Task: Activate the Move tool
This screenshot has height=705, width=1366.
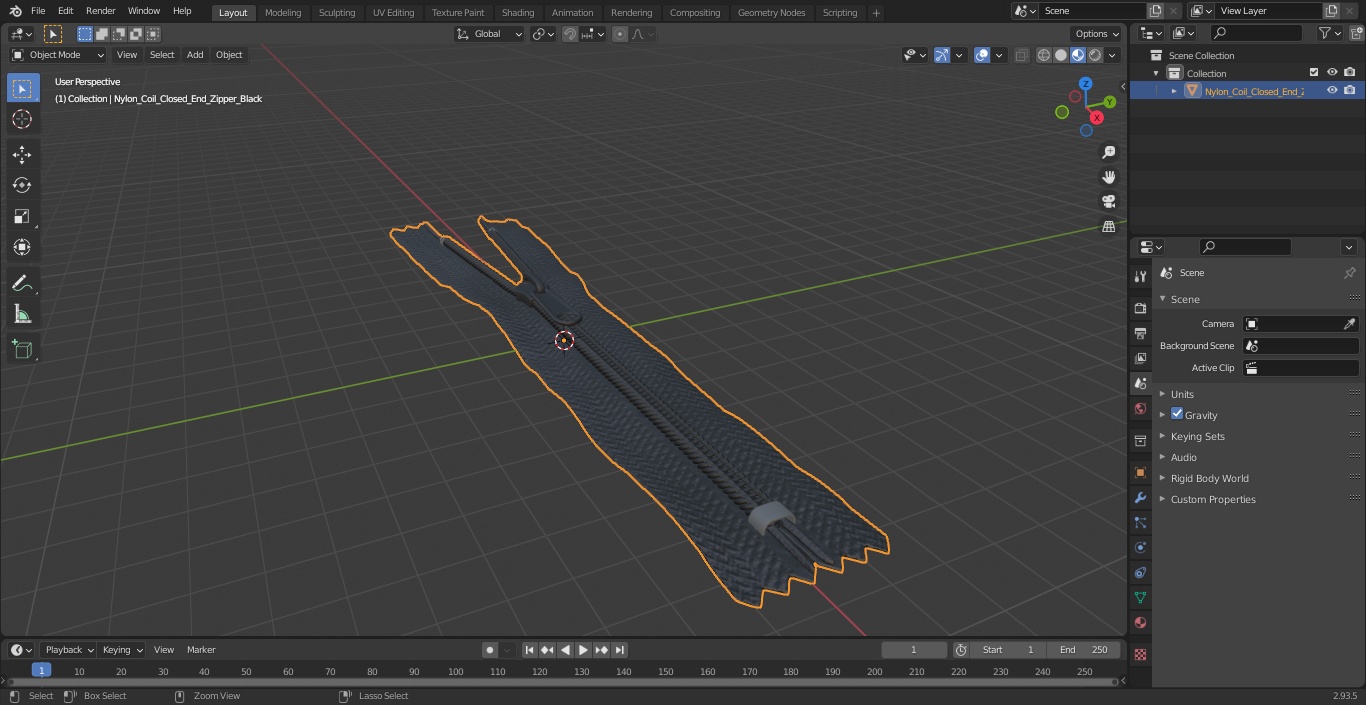Action: click(22, 155)
